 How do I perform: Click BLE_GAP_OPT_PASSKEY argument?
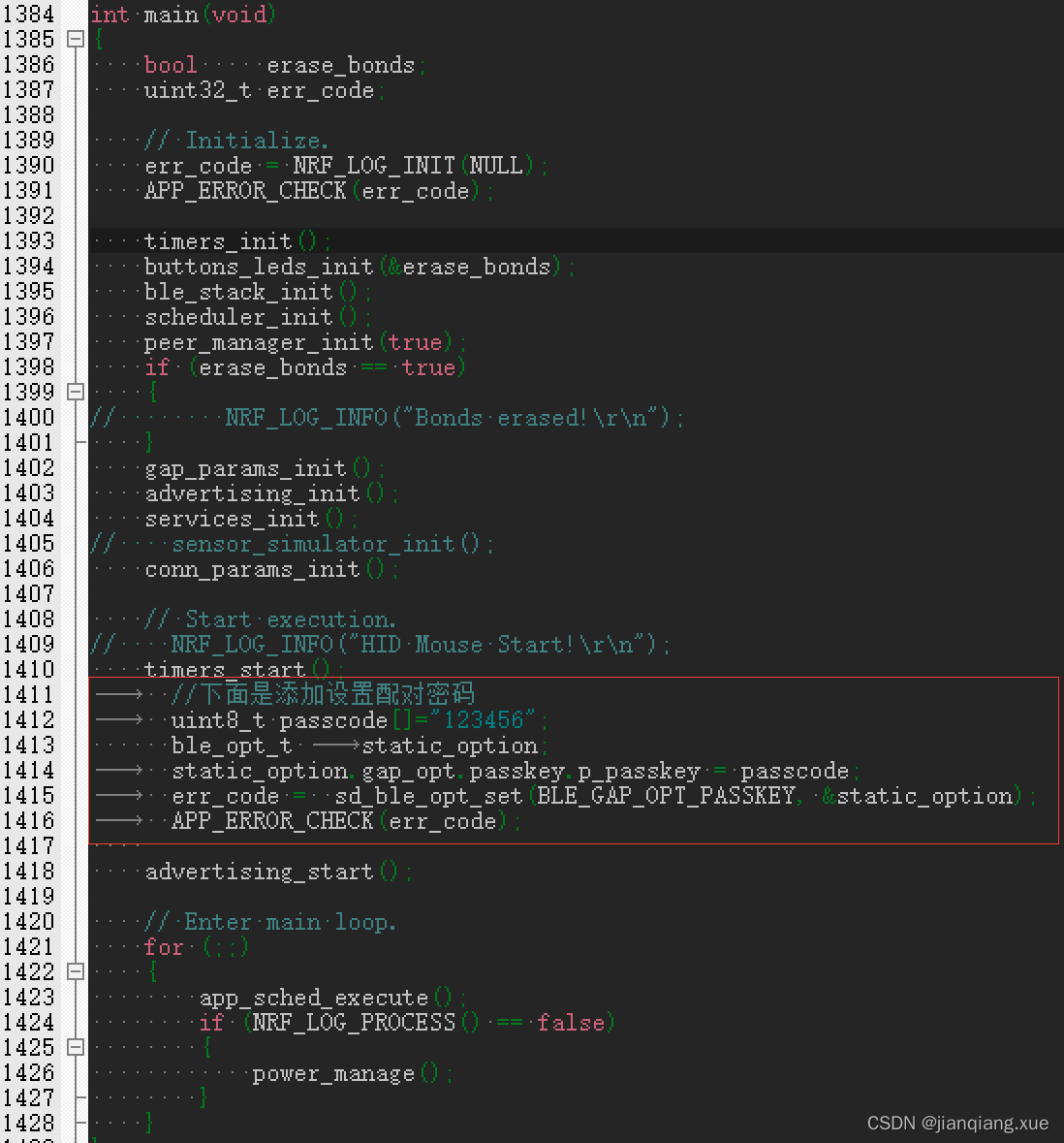click(x=666, y=796)
